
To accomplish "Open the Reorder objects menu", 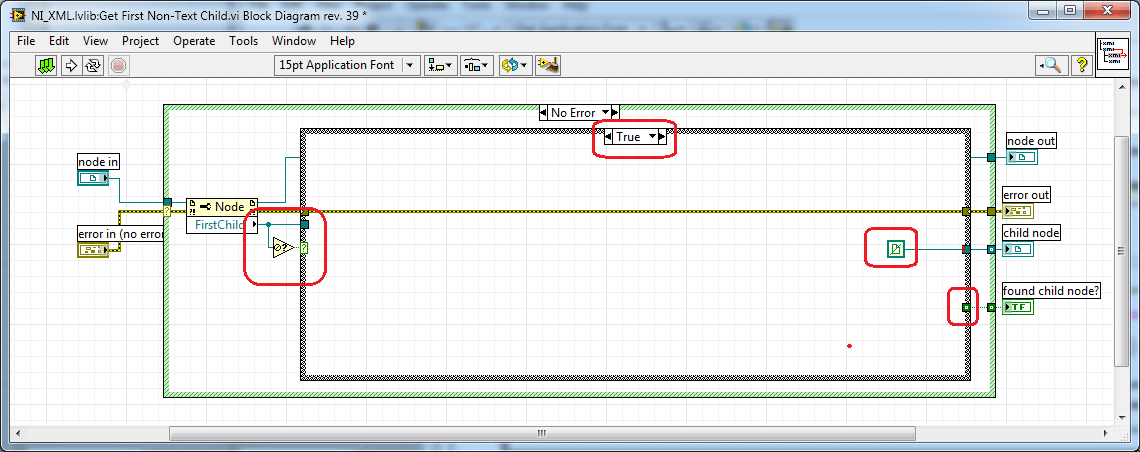I will (515, 65).
